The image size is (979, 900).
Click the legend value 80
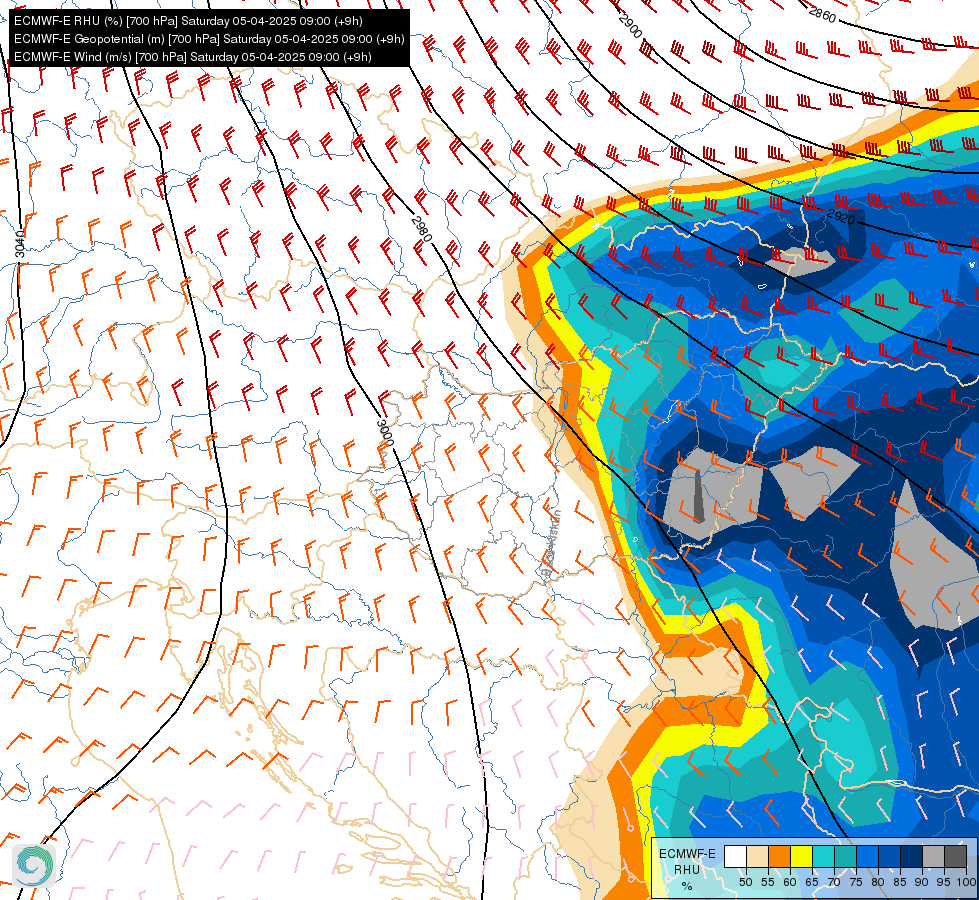(x=878, y=882)
